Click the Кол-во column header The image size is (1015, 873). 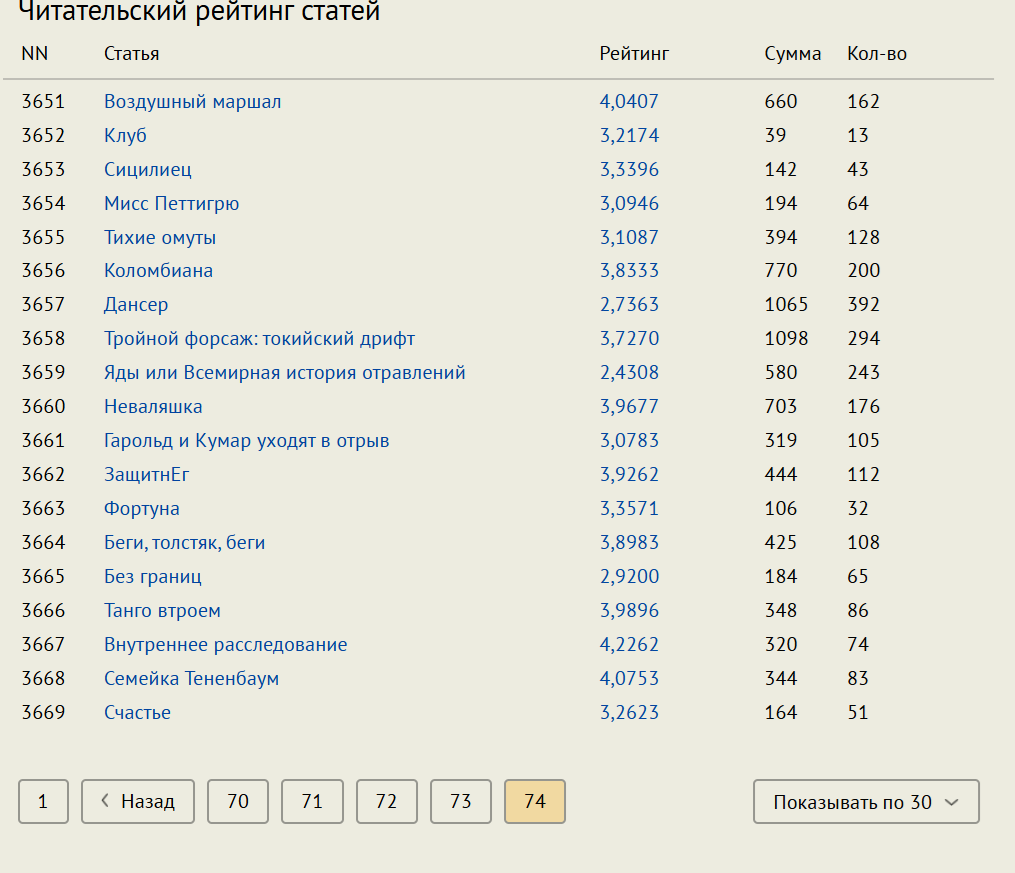click(x=876, y=54)
